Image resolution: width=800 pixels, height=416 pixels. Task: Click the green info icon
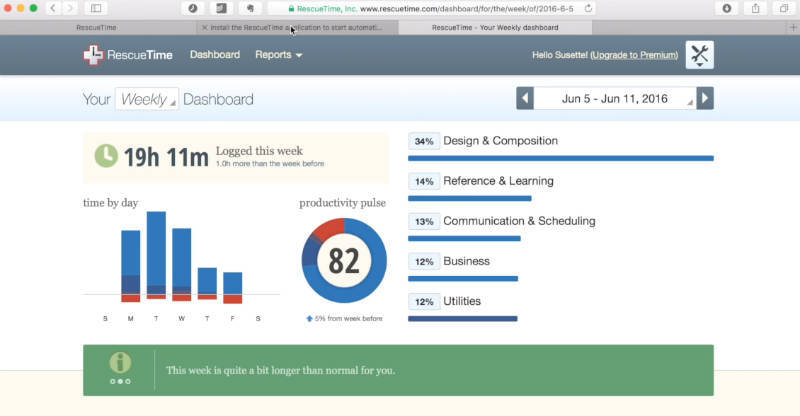coord(120,363)
